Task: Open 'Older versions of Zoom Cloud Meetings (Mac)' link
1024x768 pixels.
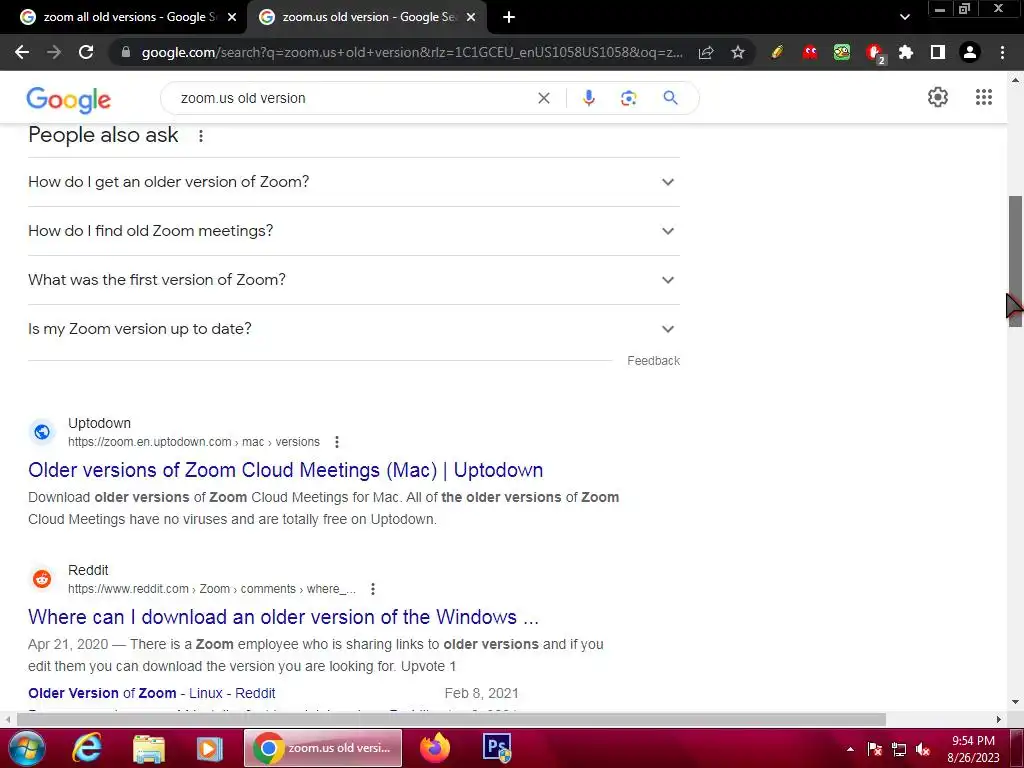Action: click(x=285, y=470)
